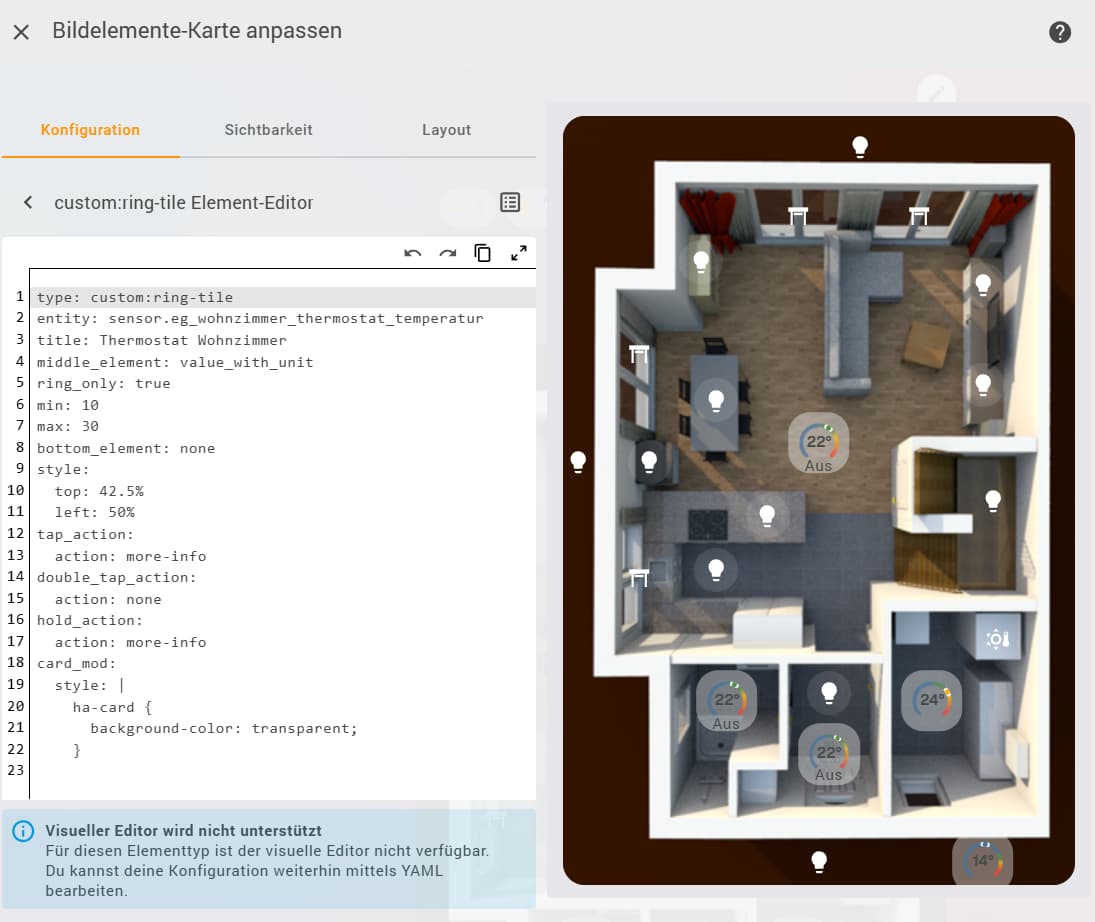The width and height of the screenshot is (1095, 922).
Task: Open the 14° outdoor temperature ring
Action: pyautogui.click(x=982, y=860)
